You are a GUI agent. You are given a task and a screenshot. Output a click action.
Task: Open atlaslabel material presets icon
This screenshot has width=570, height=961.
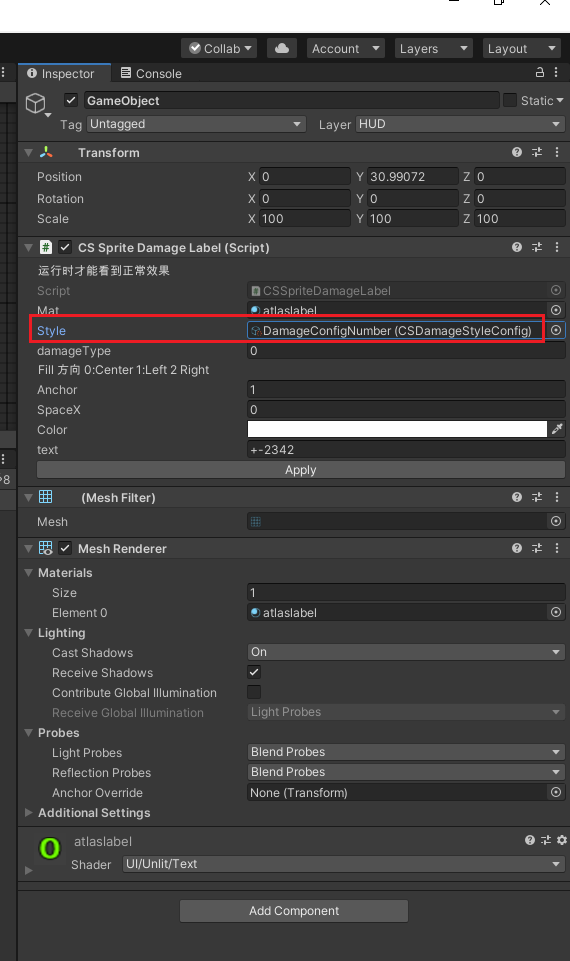[x=546, y=840]
